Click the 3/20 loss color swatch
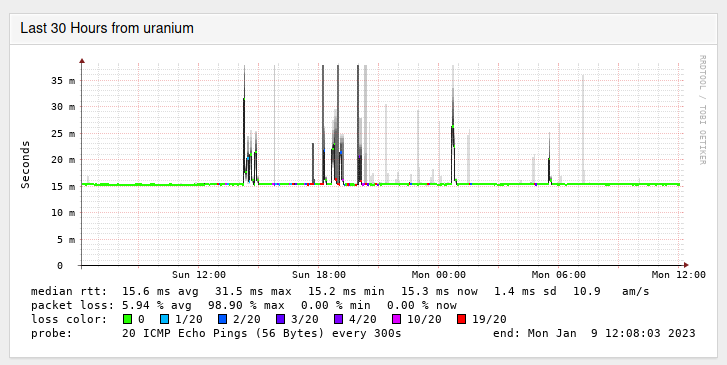 pos(280,319)
